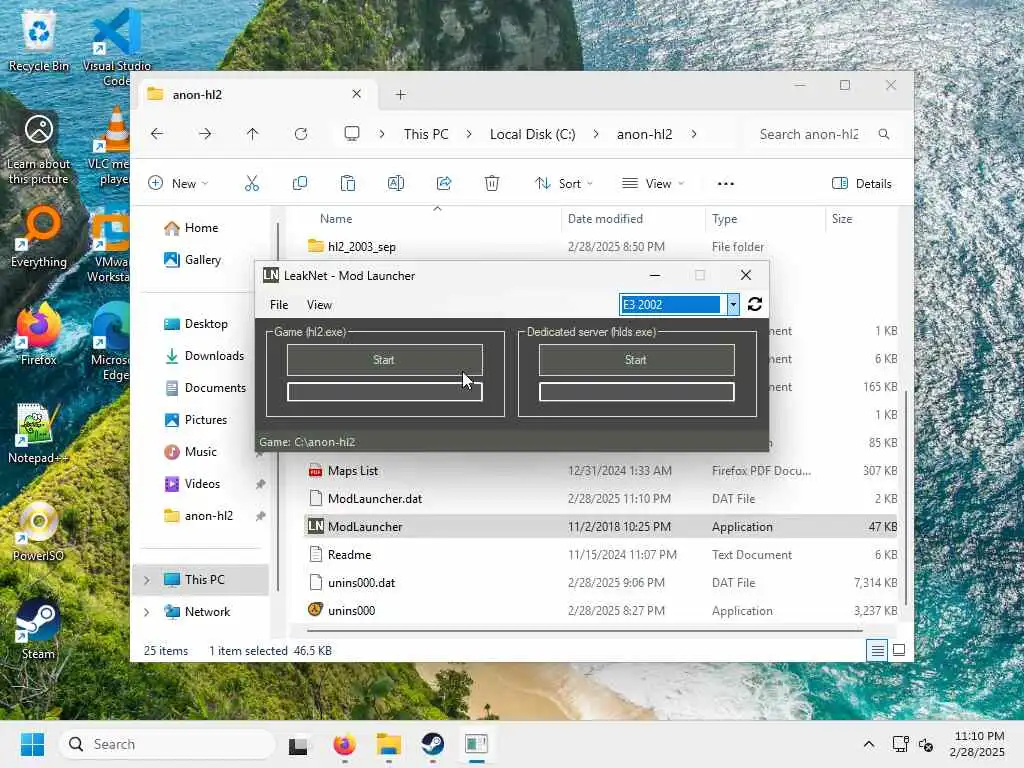Select the unins000 application file
Viewport: 1024px width, 768px height.
tap(601, 611)
